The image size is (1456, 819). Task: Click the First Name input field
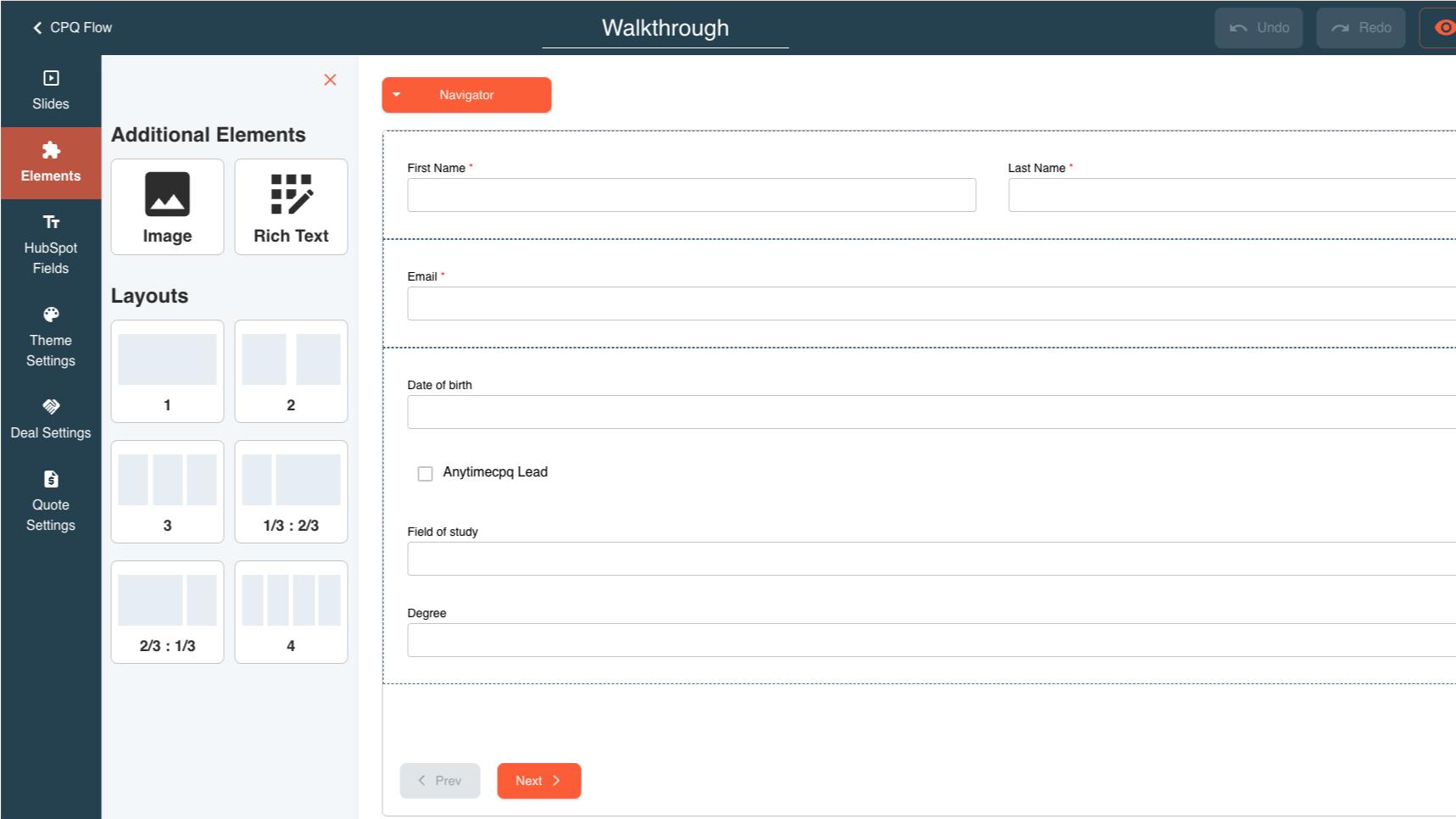pyautogui.click(x=691, y=195)
